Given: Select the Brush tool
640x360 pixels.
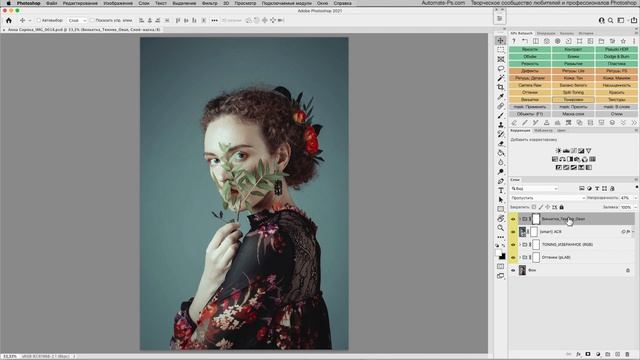Looking at the screenshot, I should point(501,116).
